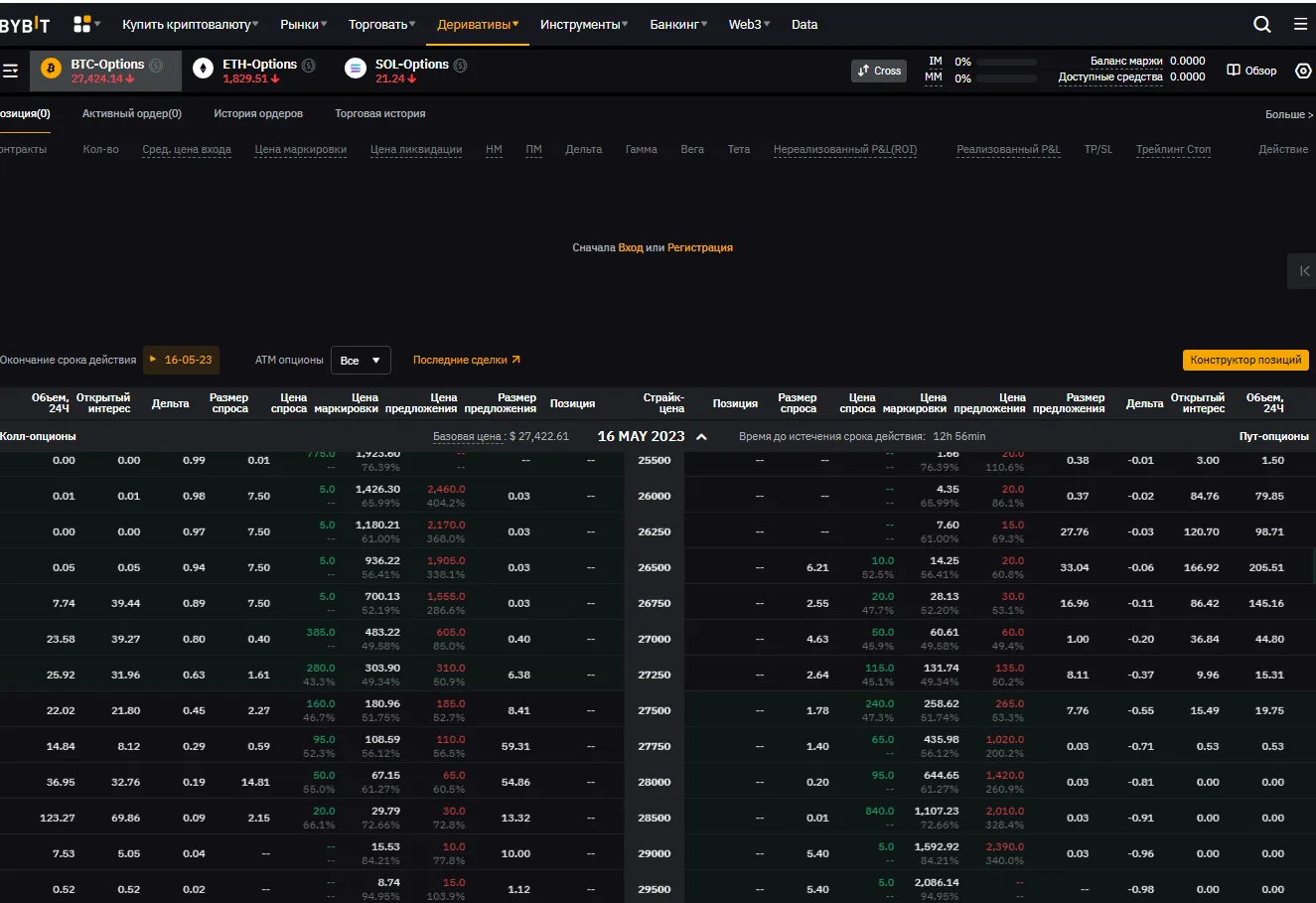Click the IM margin progress bar
This screenshot has height=903, width=1316.
pos(1004,61)
